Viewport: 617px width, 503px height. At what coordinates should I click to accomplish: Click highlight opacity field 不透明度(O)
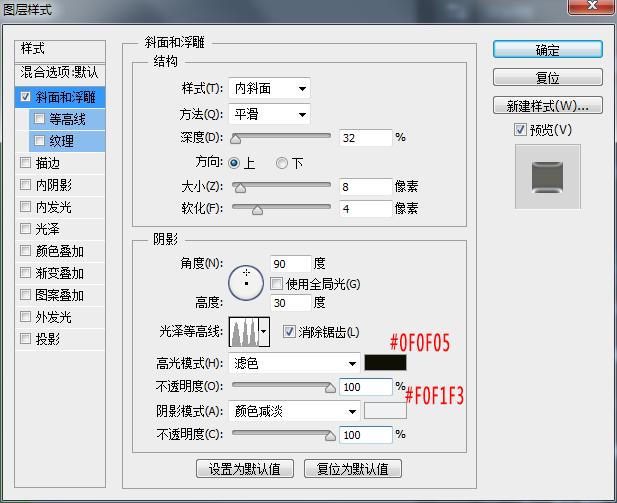pos(366,387)
